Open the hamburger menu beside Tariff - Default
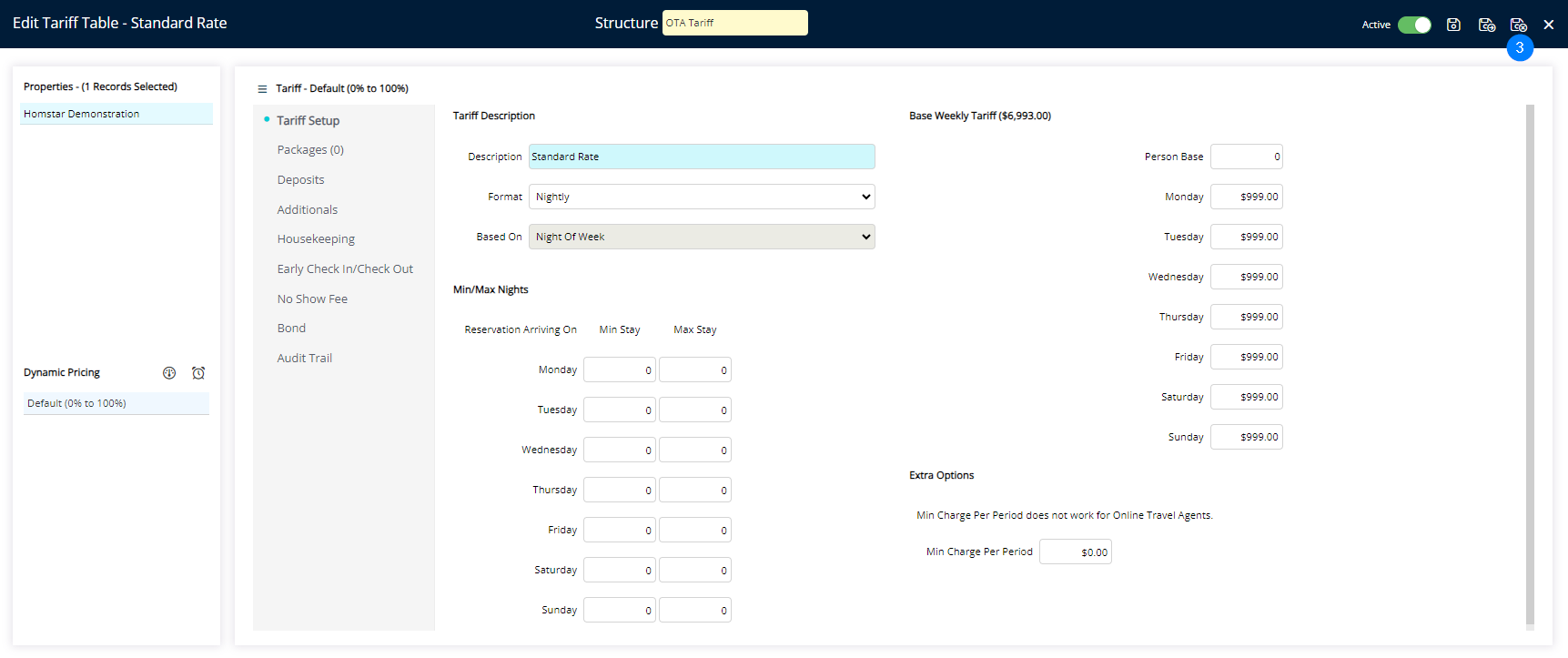This screenshot has height=658, width=1568. pyautogui.click(x=262, y=89)
